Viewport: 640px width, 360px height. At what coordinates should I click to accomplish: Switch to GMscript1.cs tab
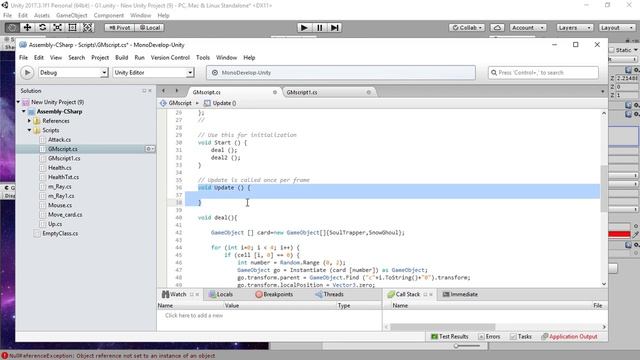302,92
